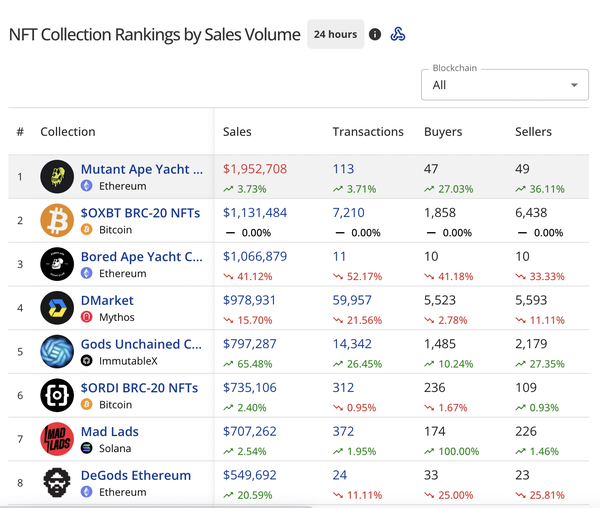Open the DMarket collection link

click(x=107, y=300)
